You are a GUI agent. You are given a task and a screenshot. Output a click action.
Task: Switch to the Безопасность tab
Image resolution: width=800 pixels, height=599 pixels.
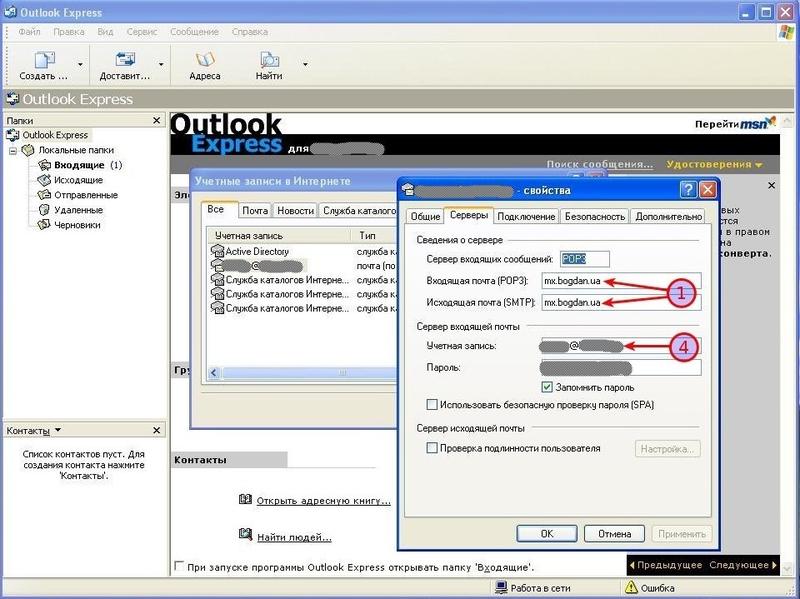click(x=595, y=216)
